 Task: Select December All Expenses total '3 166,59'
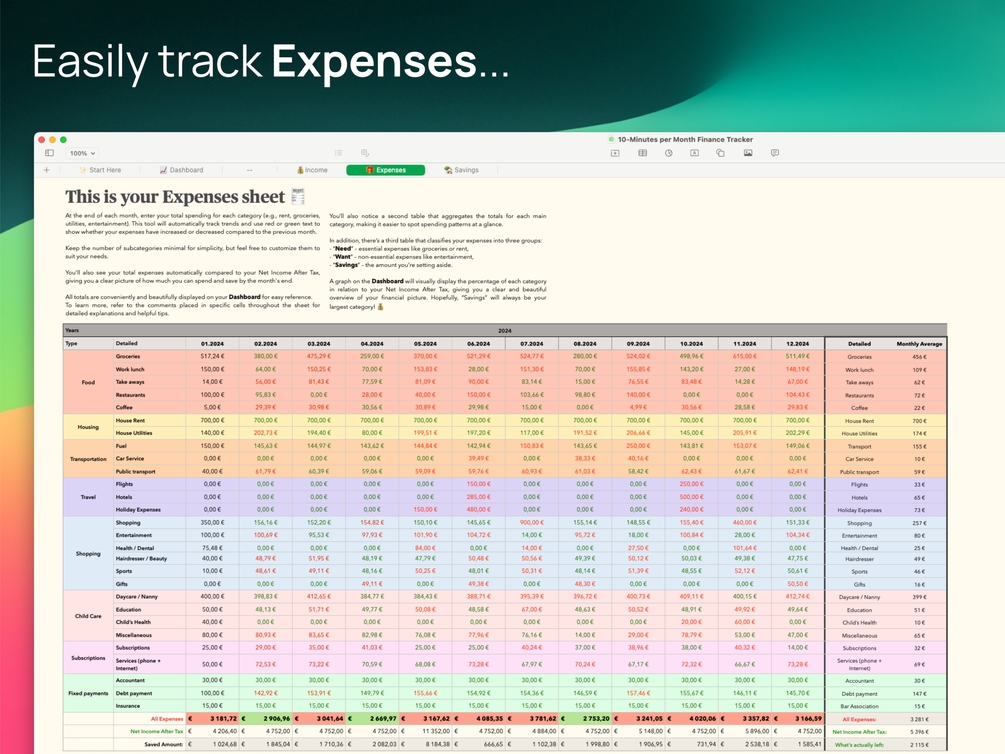(x=797, y=719)
